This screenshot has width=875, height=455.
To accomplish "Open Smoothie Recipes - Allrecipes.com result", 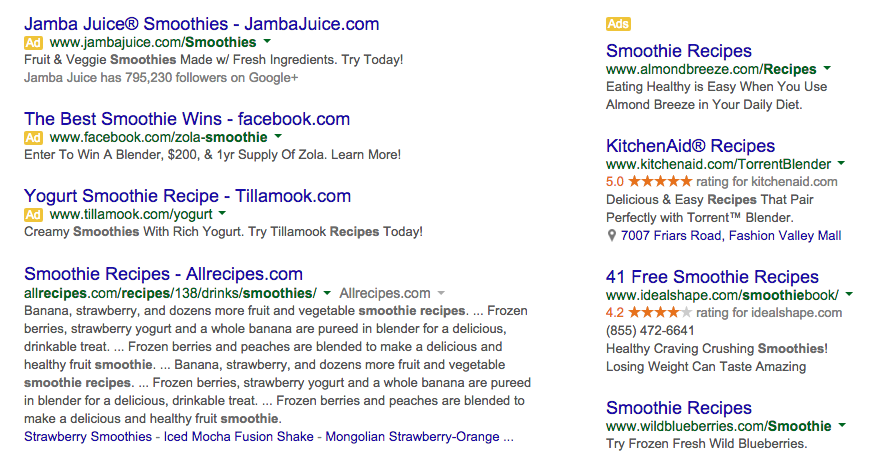I will (x=163, y=274).
